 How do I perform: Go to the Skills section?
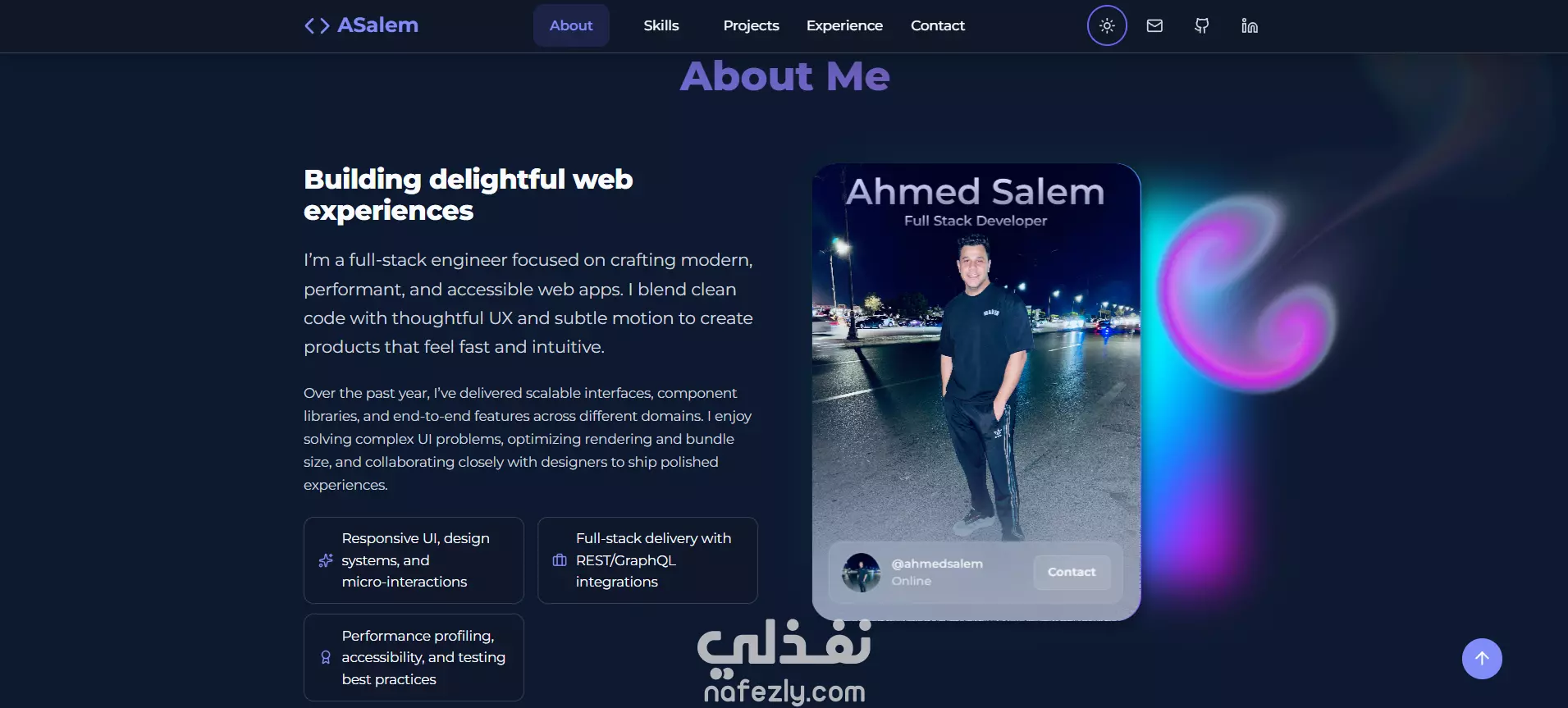tap(661, 25)
